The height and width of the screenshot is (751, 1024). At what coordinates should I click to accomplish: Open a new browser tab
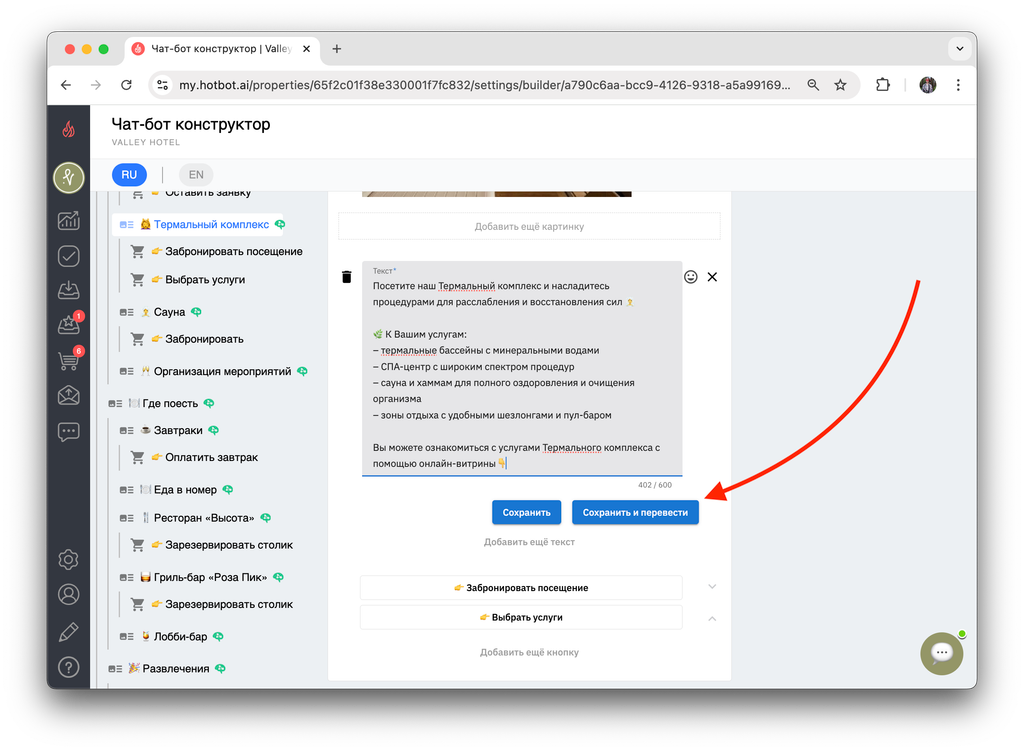tap(336, 49)
